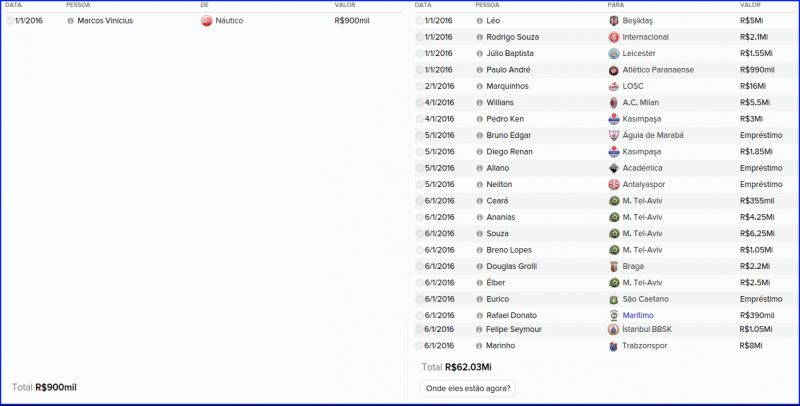
Task: Click the Trabzonspor badge icon
Action: [613, 346]
